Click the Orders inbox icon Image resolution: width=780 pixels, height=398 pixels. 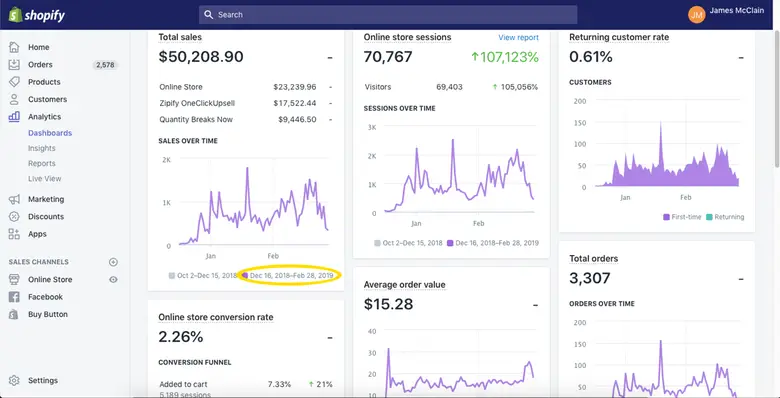tap(14, 65)
